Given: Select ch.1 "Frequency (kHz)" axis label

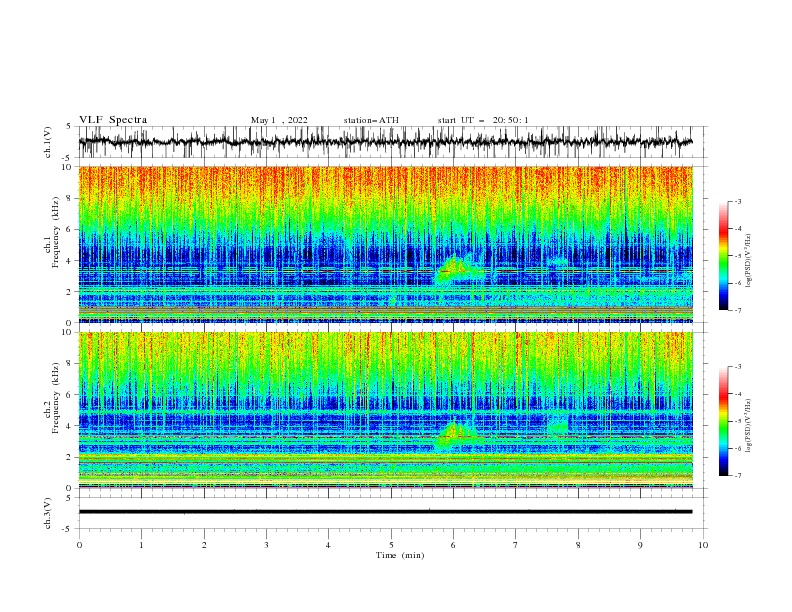Looking at the screenshot, I should 56,232.
